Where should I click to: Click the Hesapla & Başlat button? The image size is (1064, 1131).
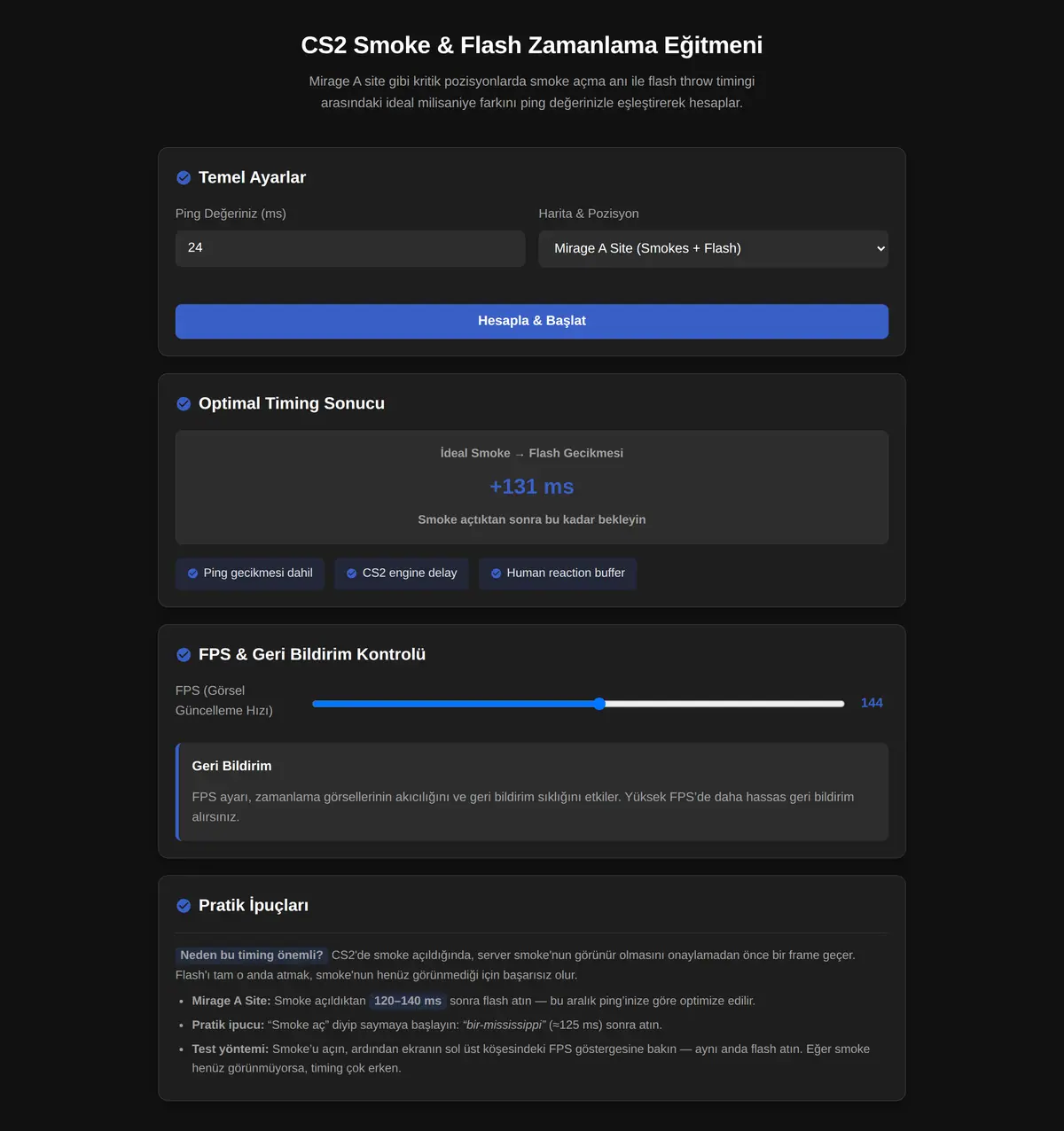[x=532, y=321]
